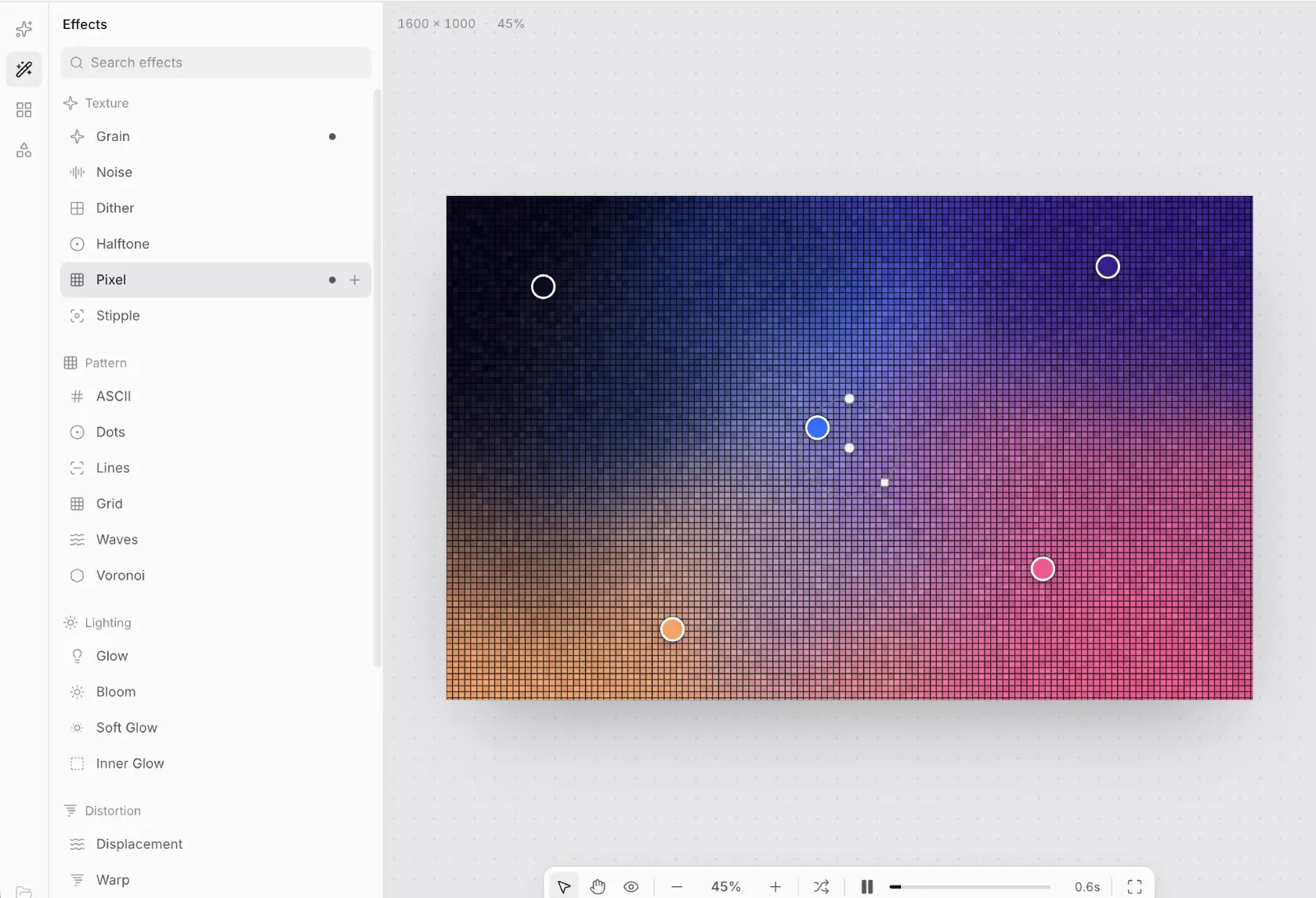The height and width of the screenshot is (898, 1316).
Task: Toggle the eye preview visibility button
Action: click(x=631, y=887)
